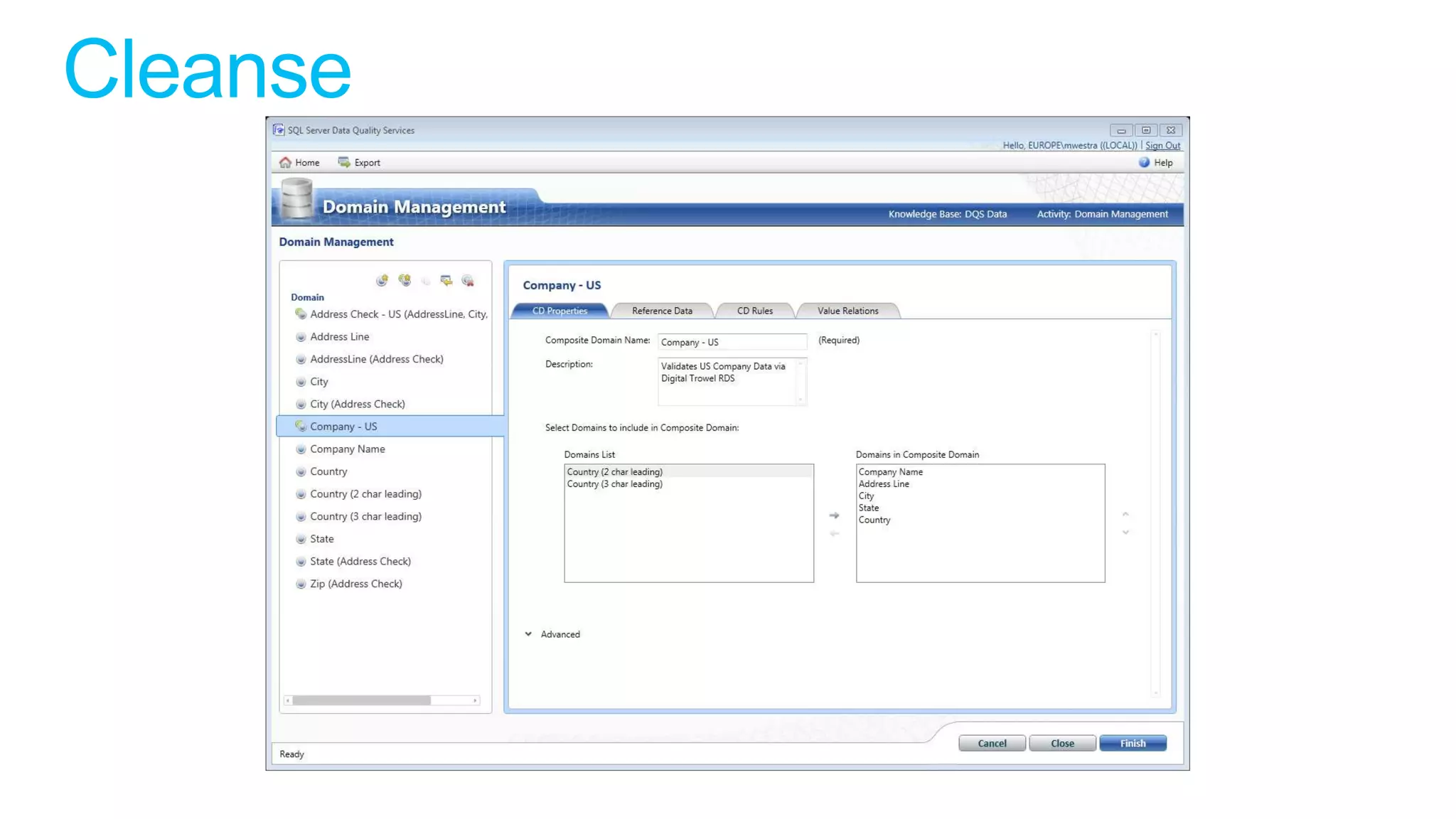1456x819 pixels.
Task: Expand the Advanced section
Action: coord(529,633)
